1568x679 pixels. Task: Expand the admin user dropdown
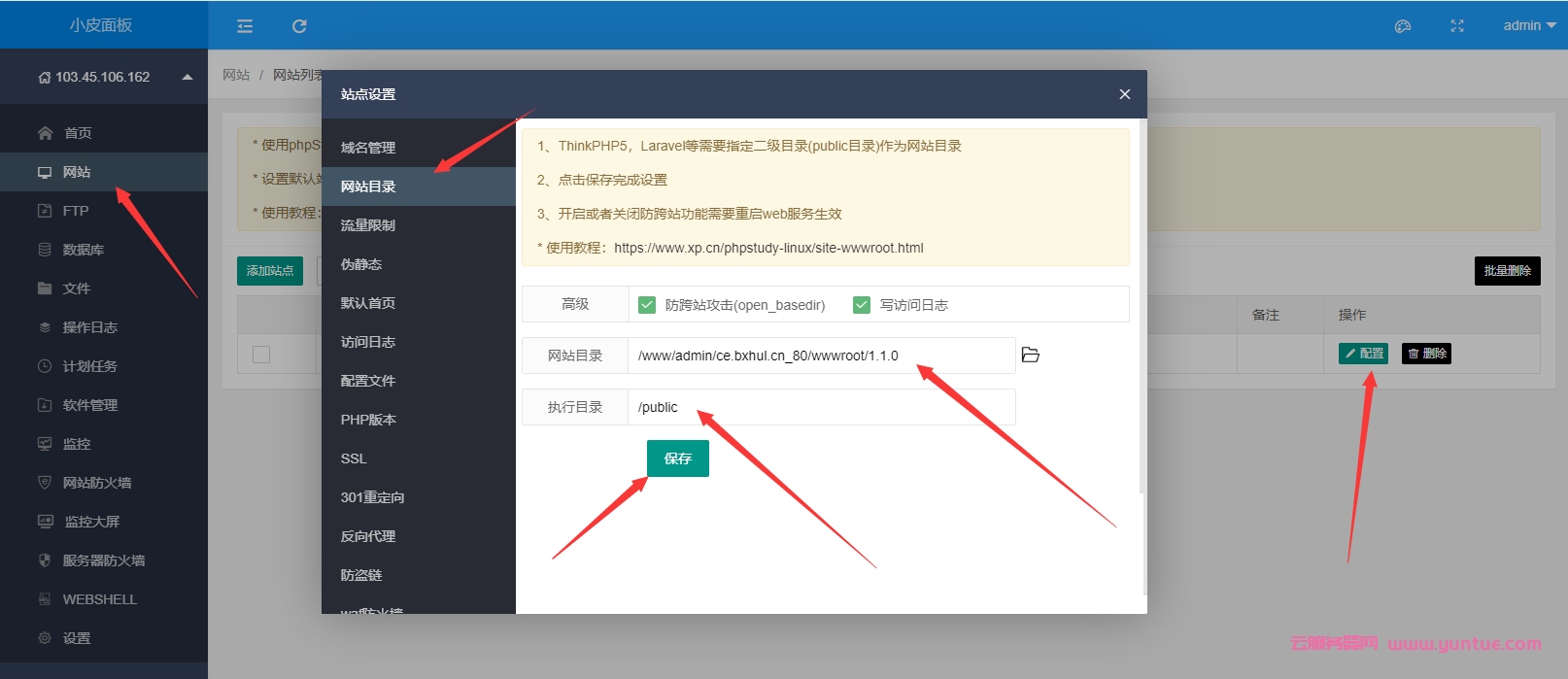coord(1528,26)
